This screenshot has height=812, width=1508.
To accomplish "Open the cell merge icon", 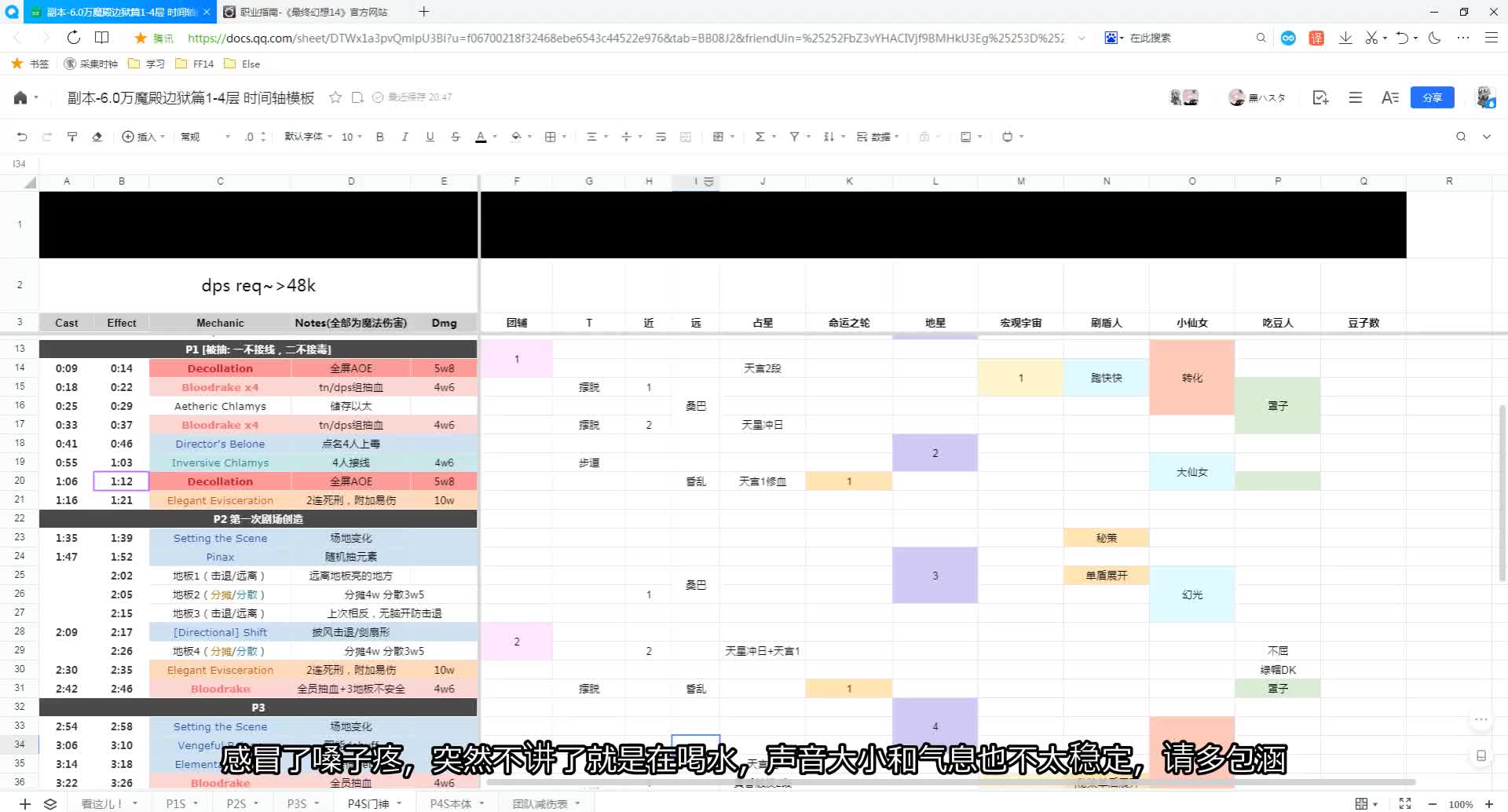I will click(x=685, y=136).
